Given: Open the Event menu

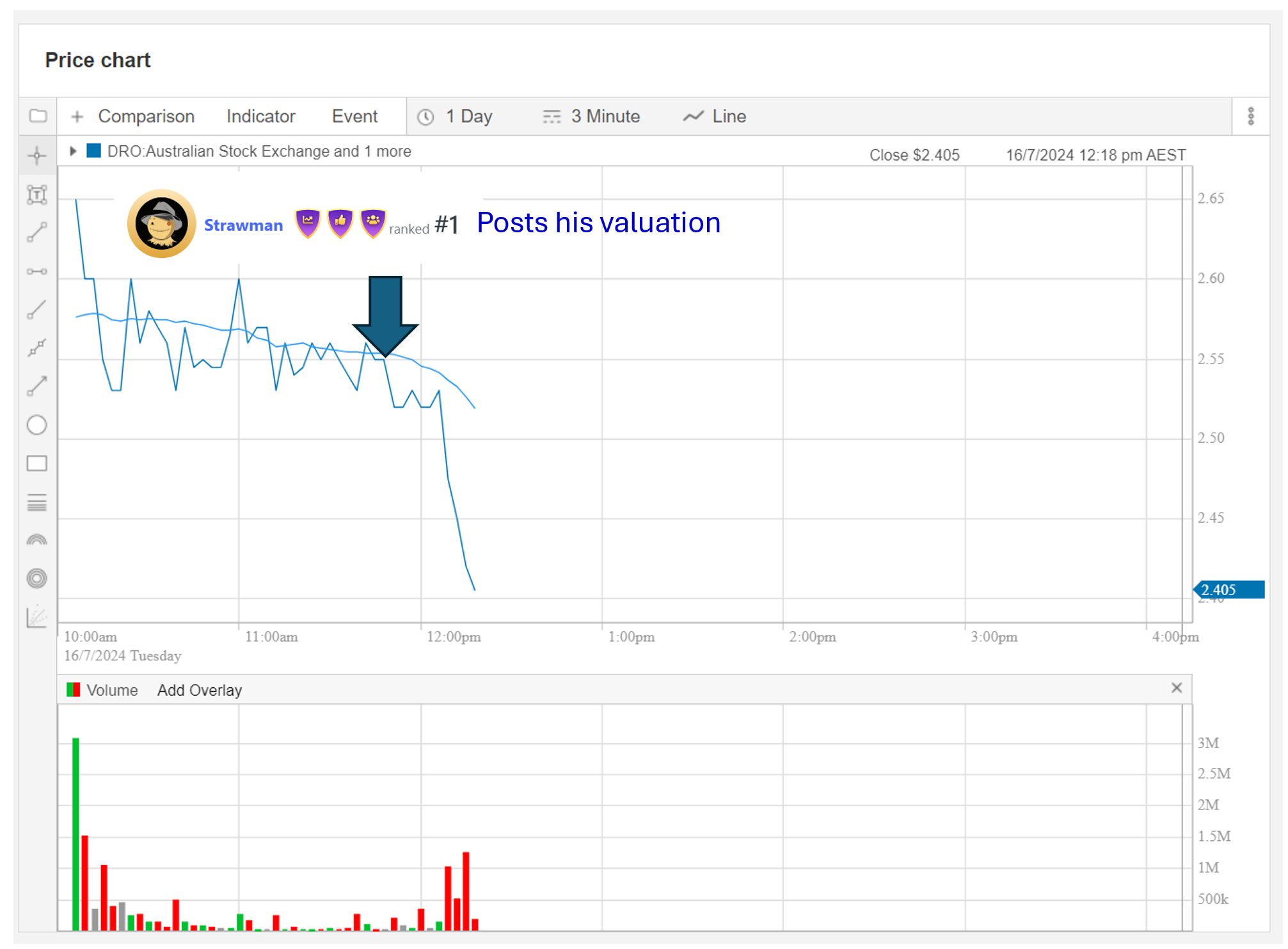Looking at the screenshot, I should [354, 116].
